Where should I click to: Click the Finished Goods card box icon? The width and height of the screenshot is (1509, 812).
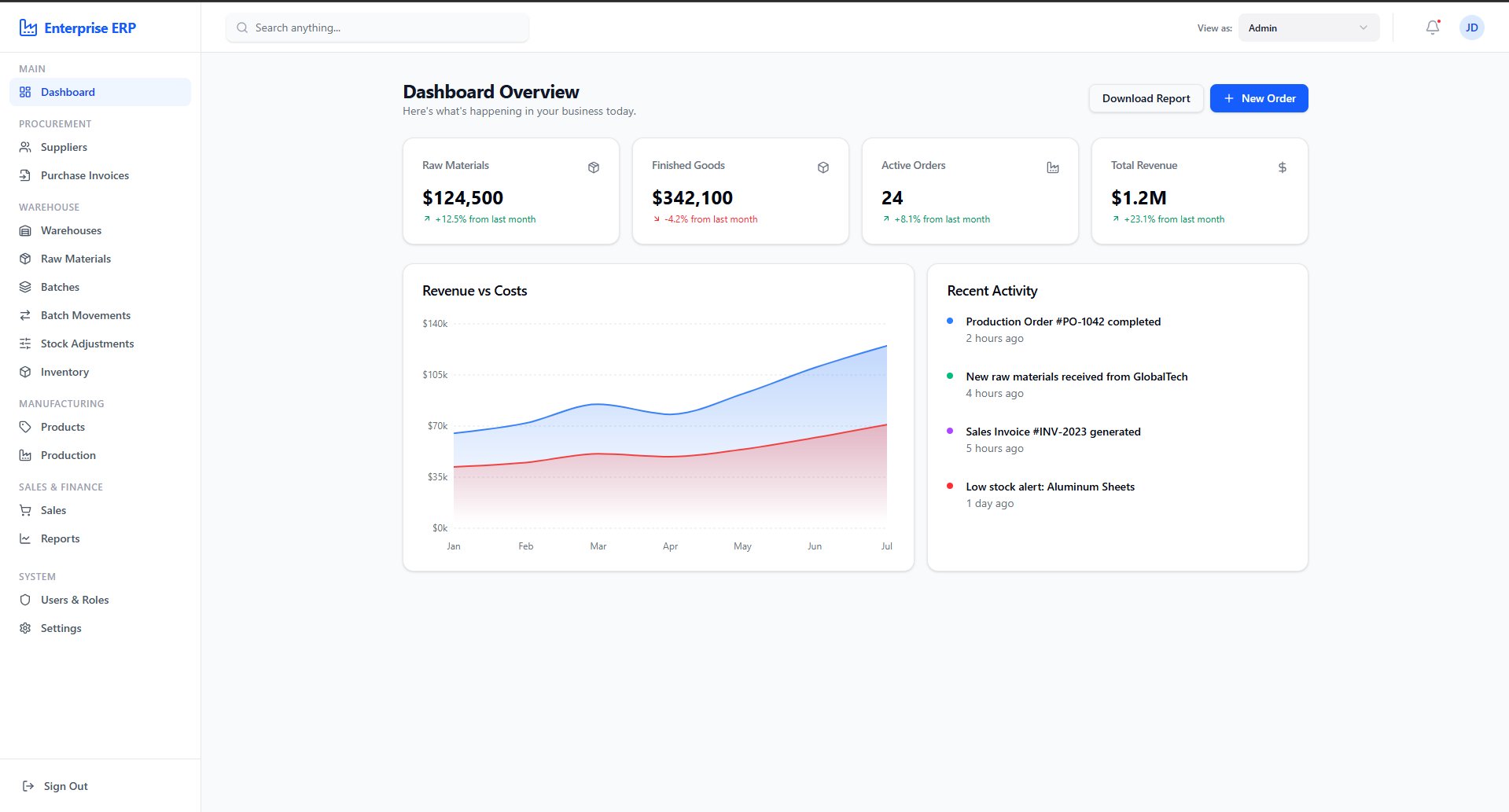click(x=823, y=167)
